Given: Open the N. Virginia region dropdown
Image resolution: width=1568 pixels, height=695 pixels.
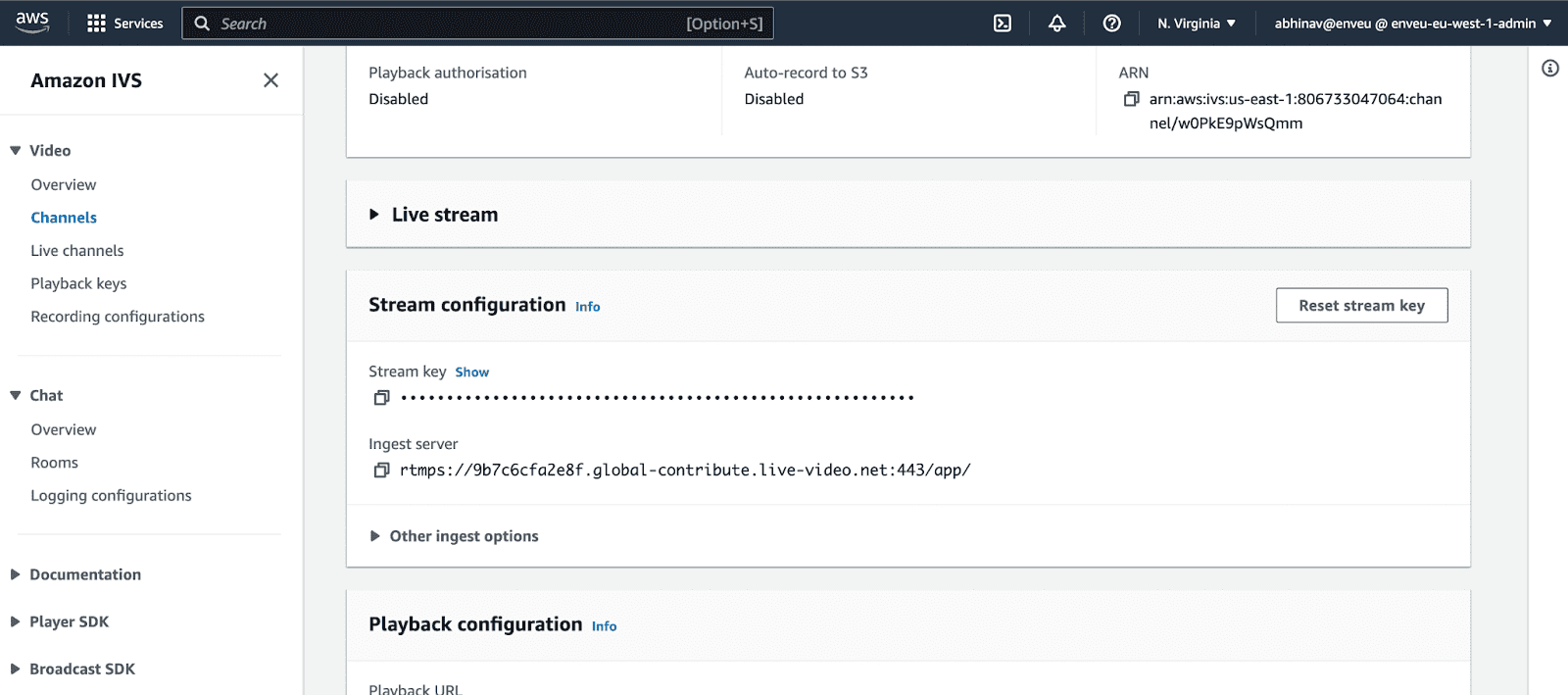Looking at the screenshot, I should click(1197, 24).
